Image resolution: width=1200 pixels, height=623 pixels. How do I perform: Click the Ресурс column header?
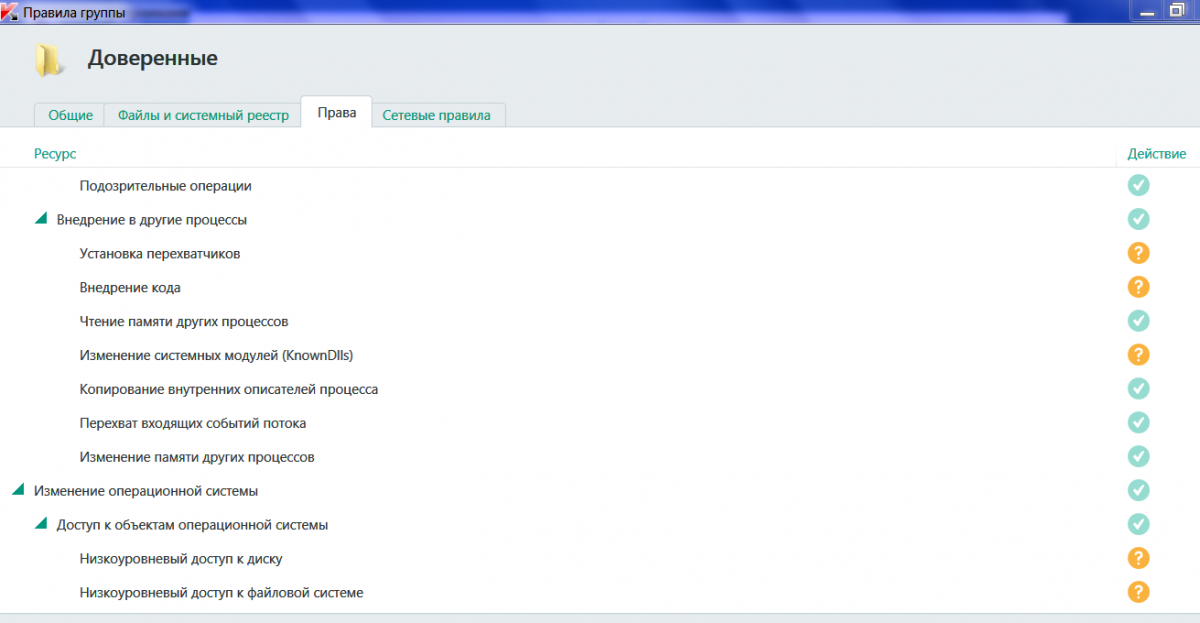click(55, 153)
